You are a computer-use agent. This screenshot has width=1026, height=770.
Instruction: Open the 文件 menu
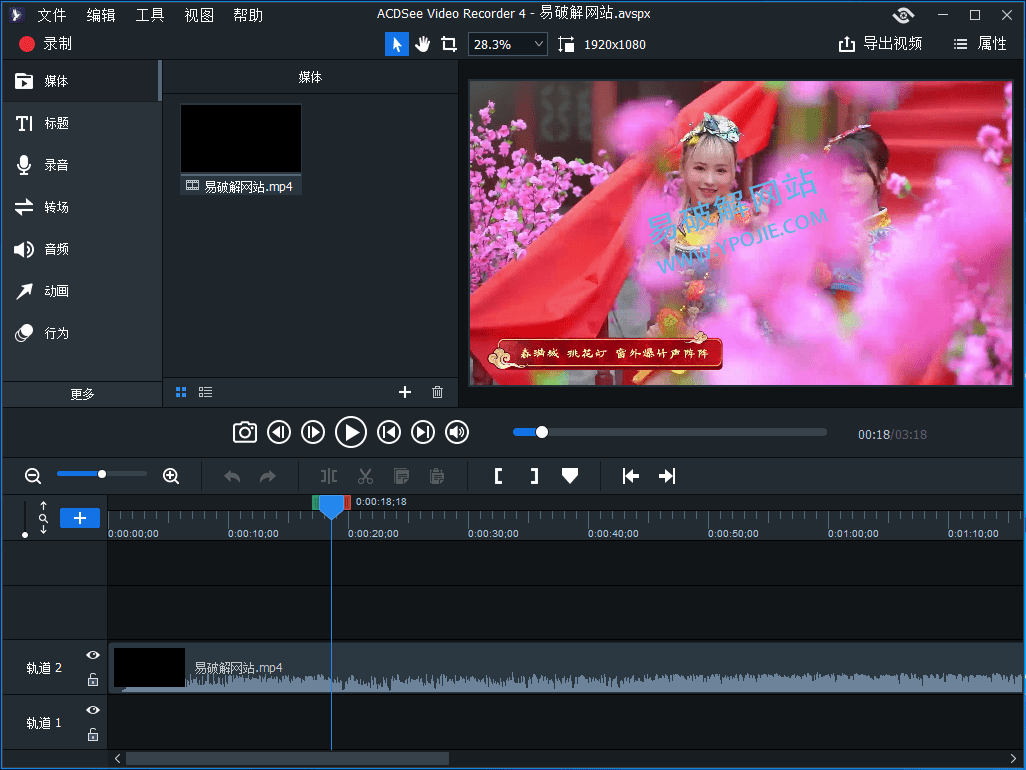coord(51,15)
